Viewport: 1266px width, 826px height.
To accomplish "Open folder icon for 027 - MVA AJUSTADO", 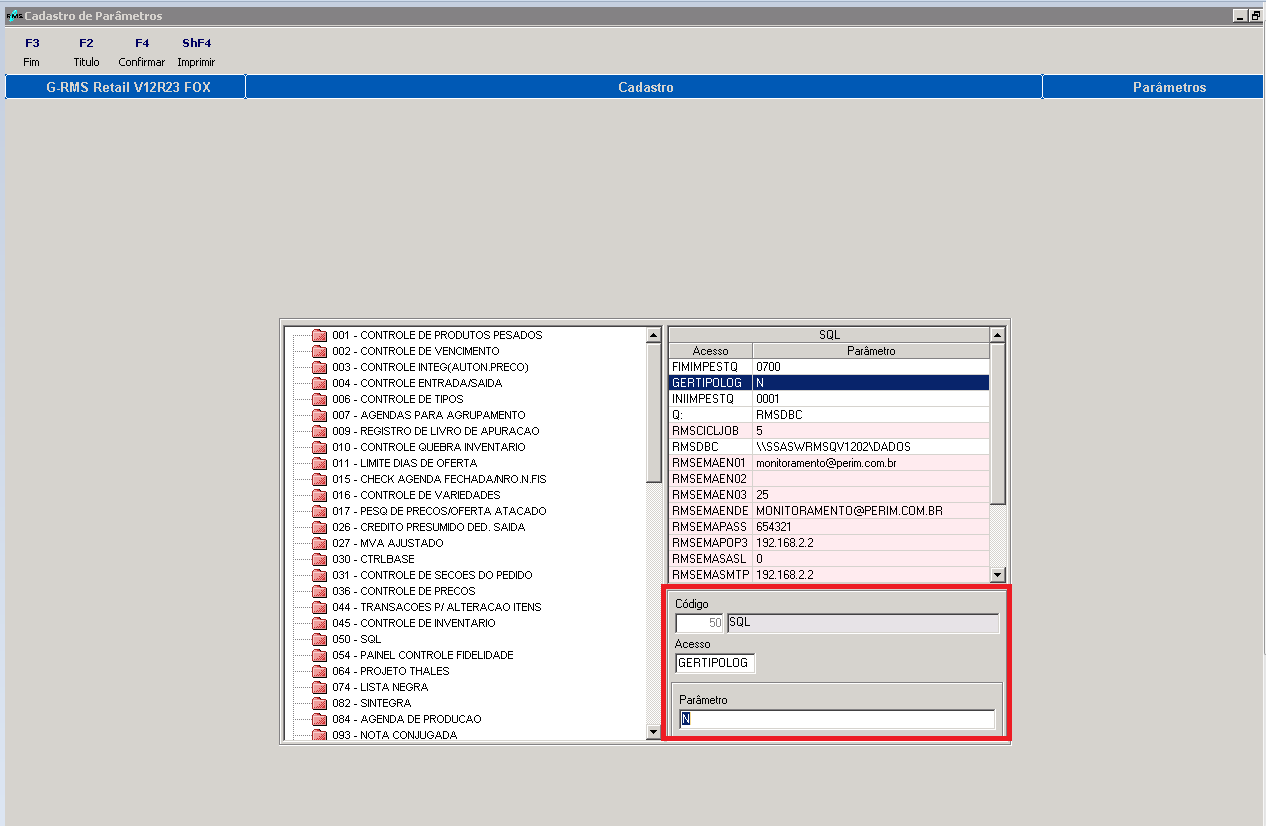I will [319, 543].
